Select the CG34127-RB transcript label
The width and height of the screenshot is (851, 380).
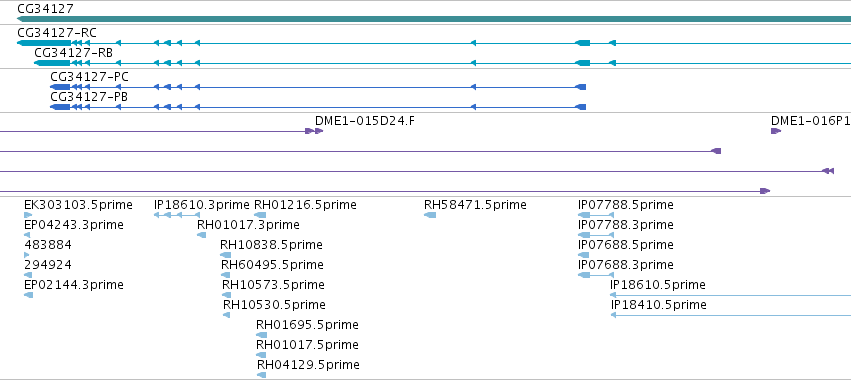(x=74, y=53)
